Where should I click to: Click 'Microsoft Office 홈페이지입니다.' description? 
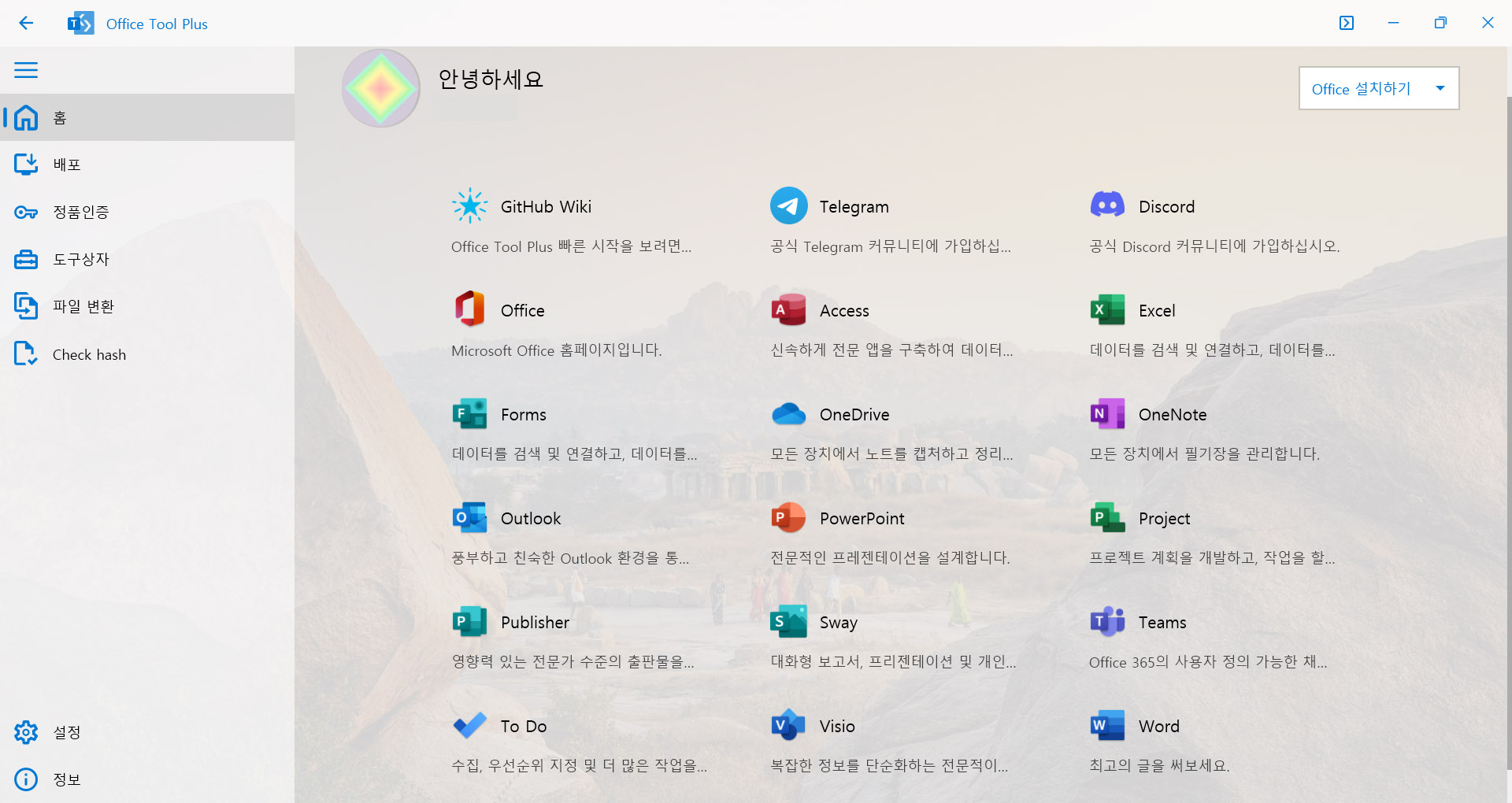[556, 350]
